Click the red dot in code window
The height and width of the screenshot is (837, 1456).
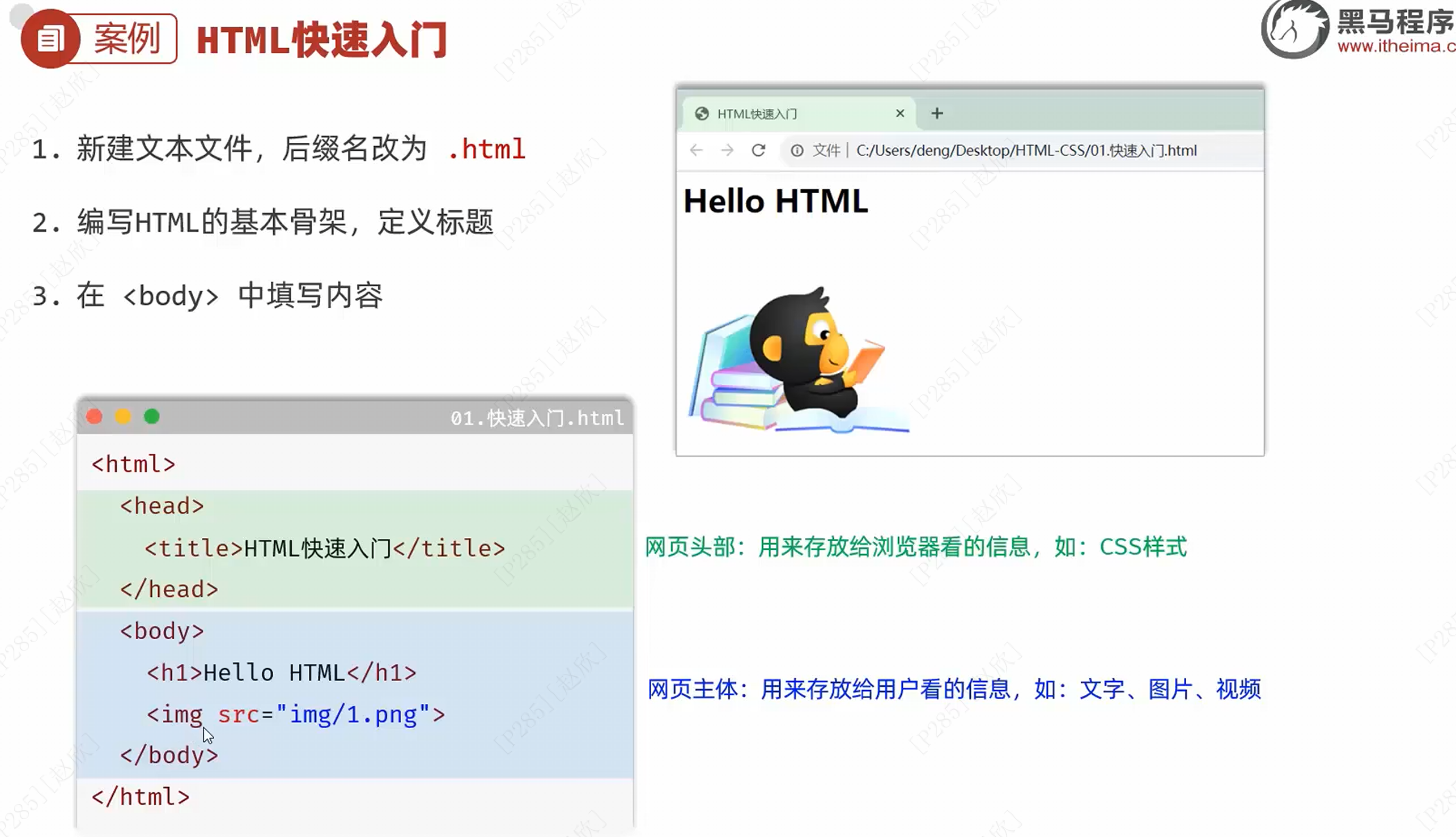94,417
